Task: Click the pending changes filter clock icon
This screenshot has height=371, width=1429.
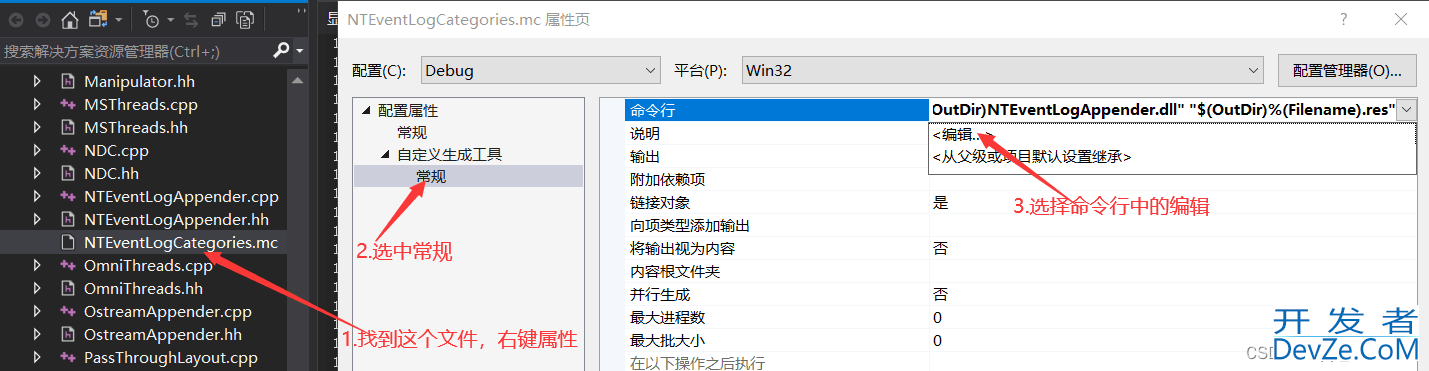Action: pos(150,19)
